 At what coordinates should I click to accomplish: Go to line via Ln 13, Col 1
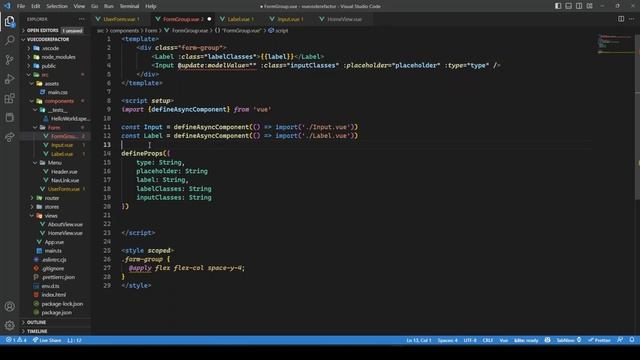[x=419, y=340]
